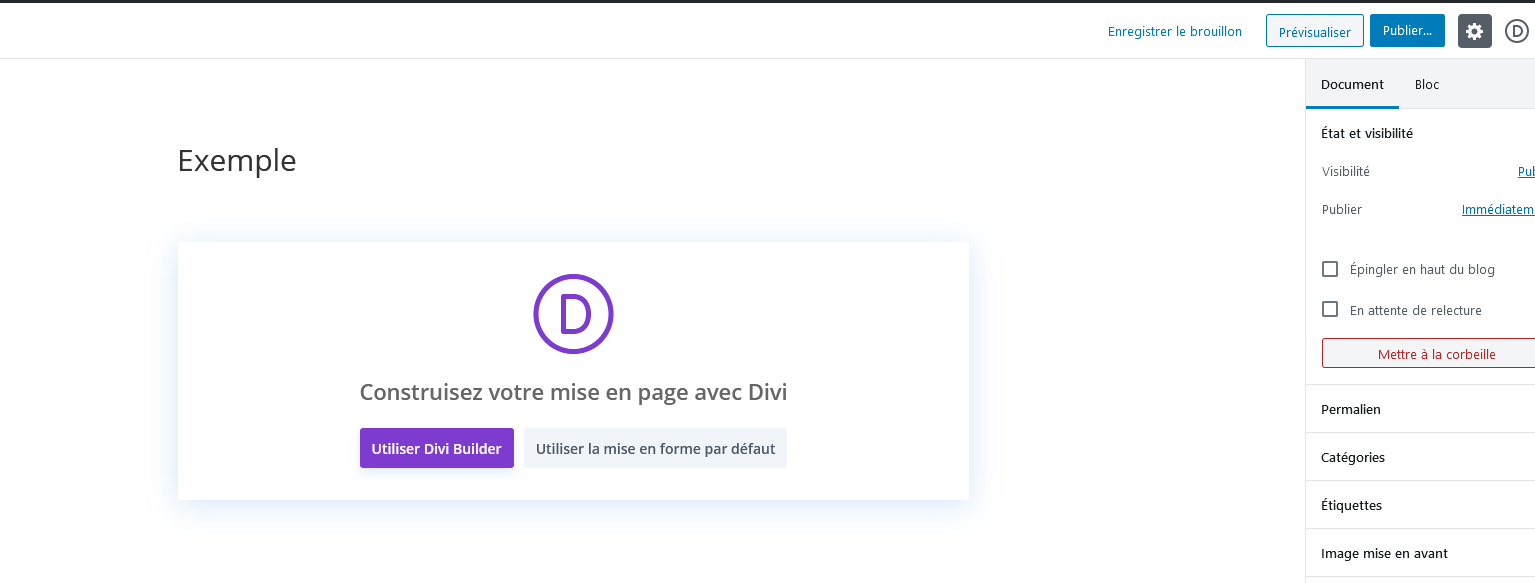Click the Prévisualiser button
Image resolution: width=1535 pixels, height=583 pixels.
[1314, 31]
